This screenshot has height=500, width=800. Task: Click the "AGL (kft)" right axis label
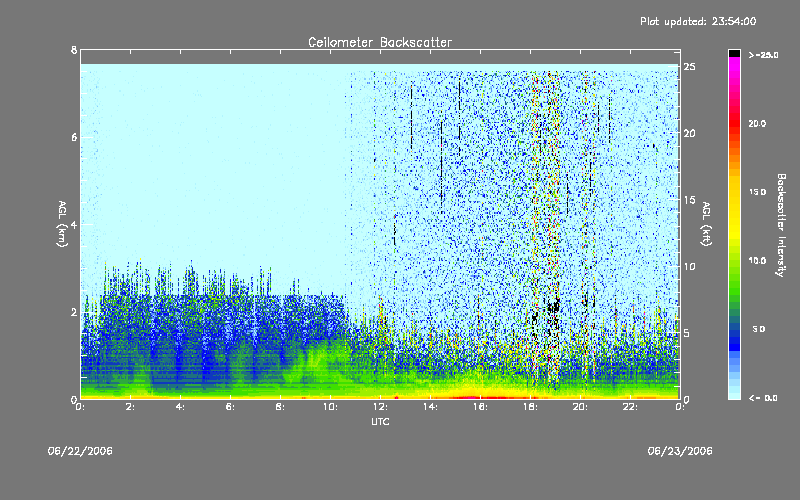[x=706, y=224]
